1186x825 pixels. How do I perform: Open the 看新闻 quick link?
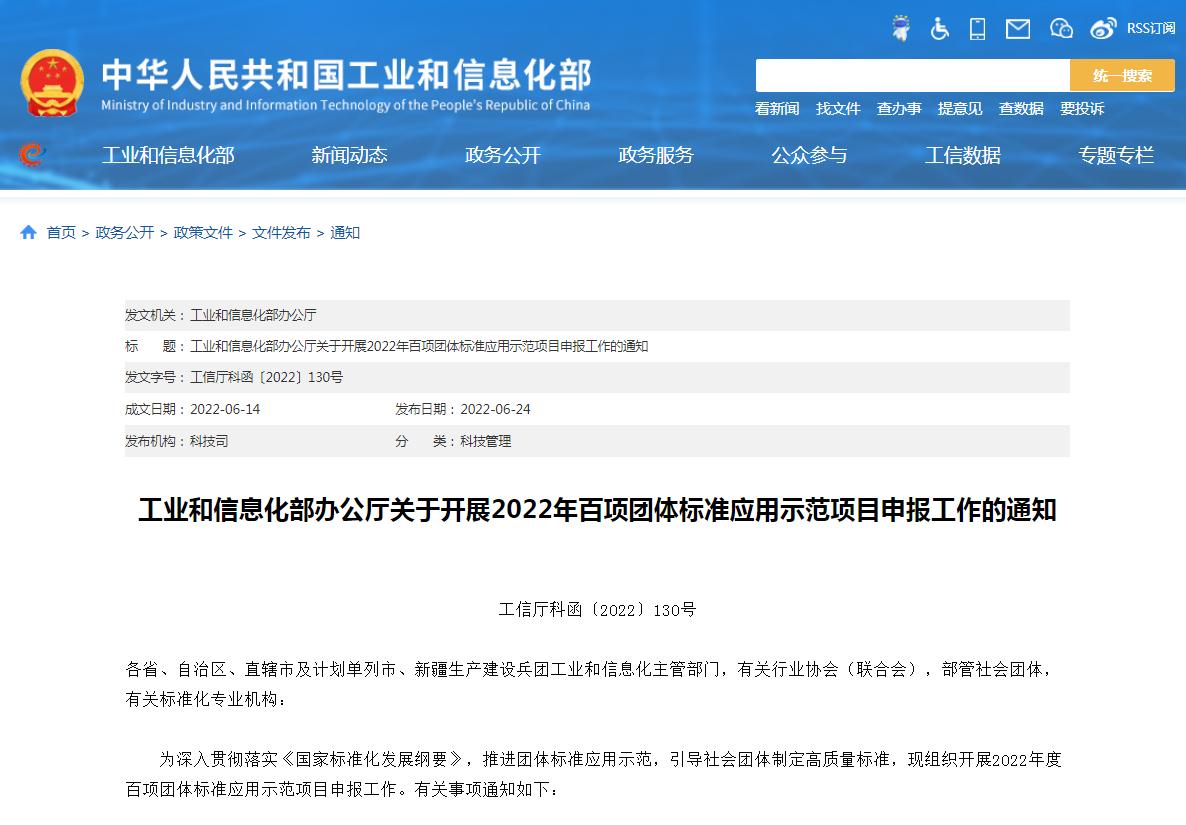point(777,109)
